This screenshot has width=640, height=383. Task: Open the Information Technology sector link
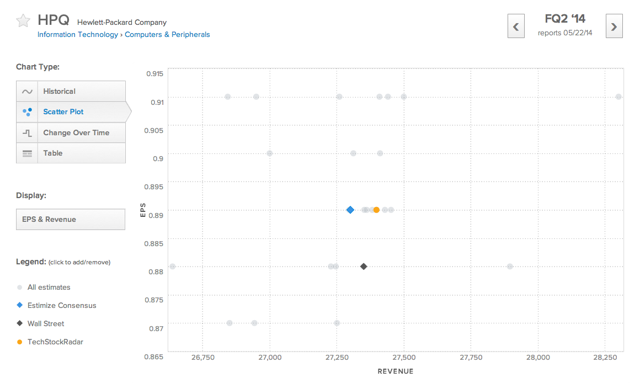click(78, 35)
